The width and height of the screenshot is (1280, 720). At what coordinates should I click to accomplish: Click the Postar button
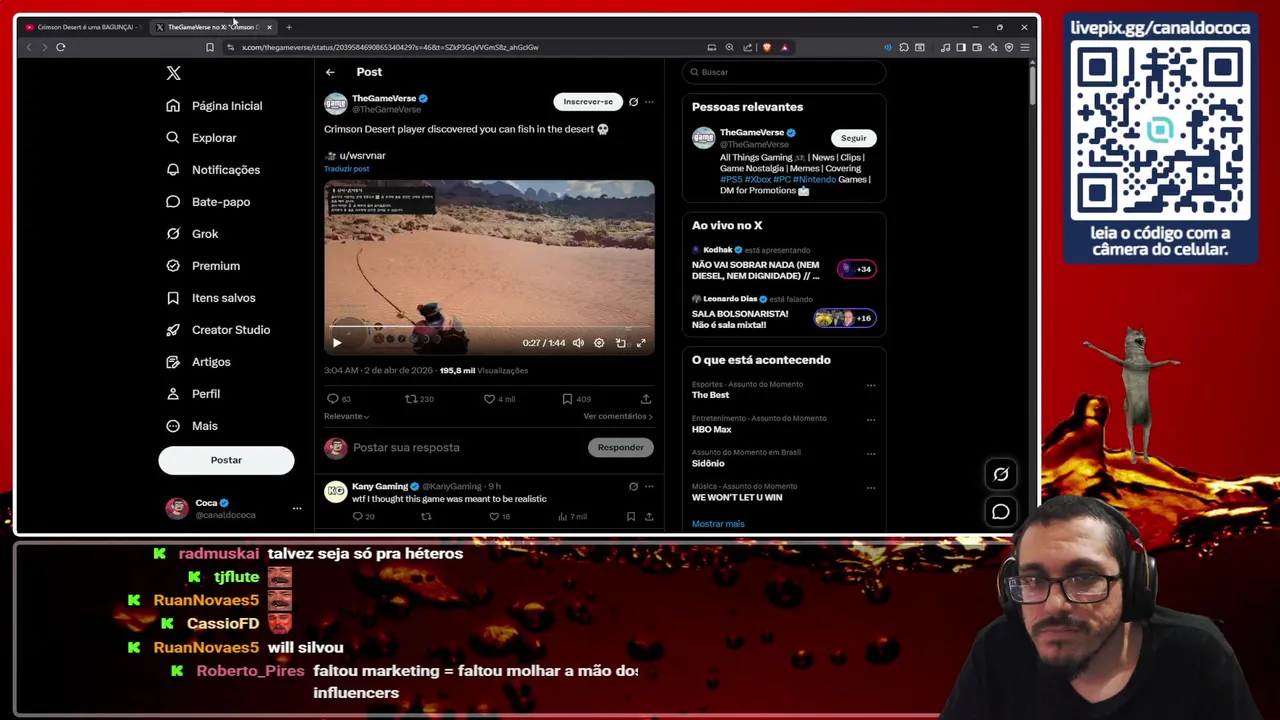pyautogui.click(x=226, y=460)
